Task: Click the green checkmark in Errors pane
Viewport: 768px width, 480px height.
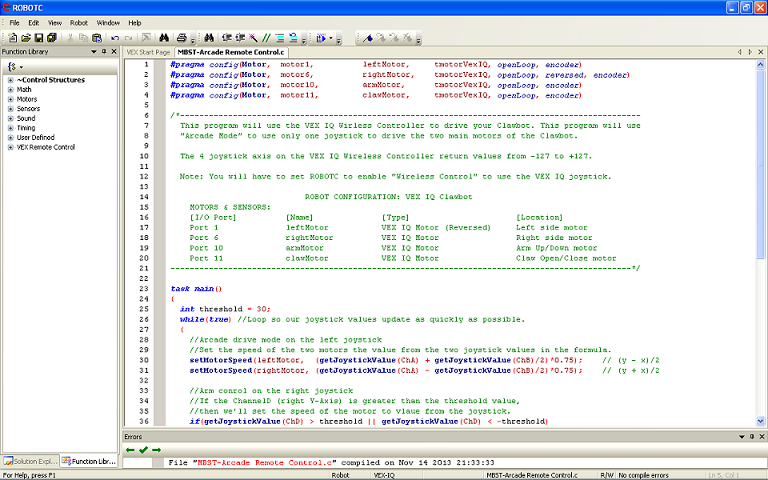Action: point(143,450)
